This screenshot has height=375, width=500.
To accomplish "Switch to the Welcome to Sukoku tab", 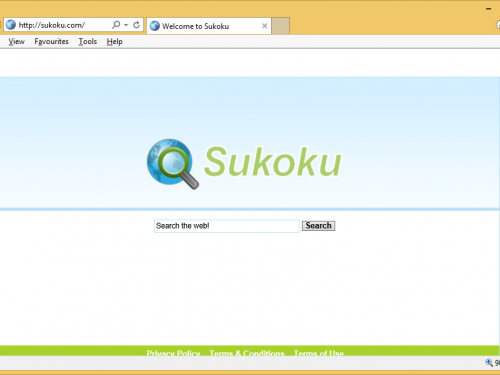I will [x=209, y=26].
